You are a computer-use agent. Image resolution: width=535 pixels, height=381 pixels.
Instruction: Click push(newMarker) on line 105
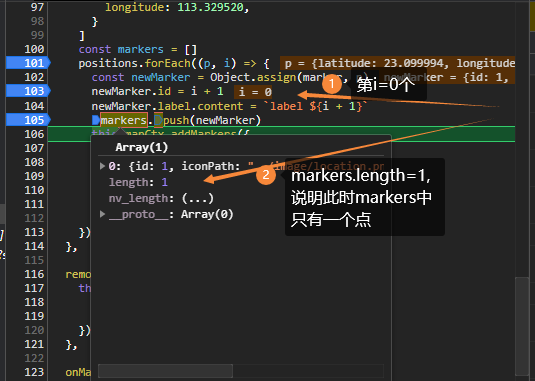pyautogui.click(x=212, y=120)
